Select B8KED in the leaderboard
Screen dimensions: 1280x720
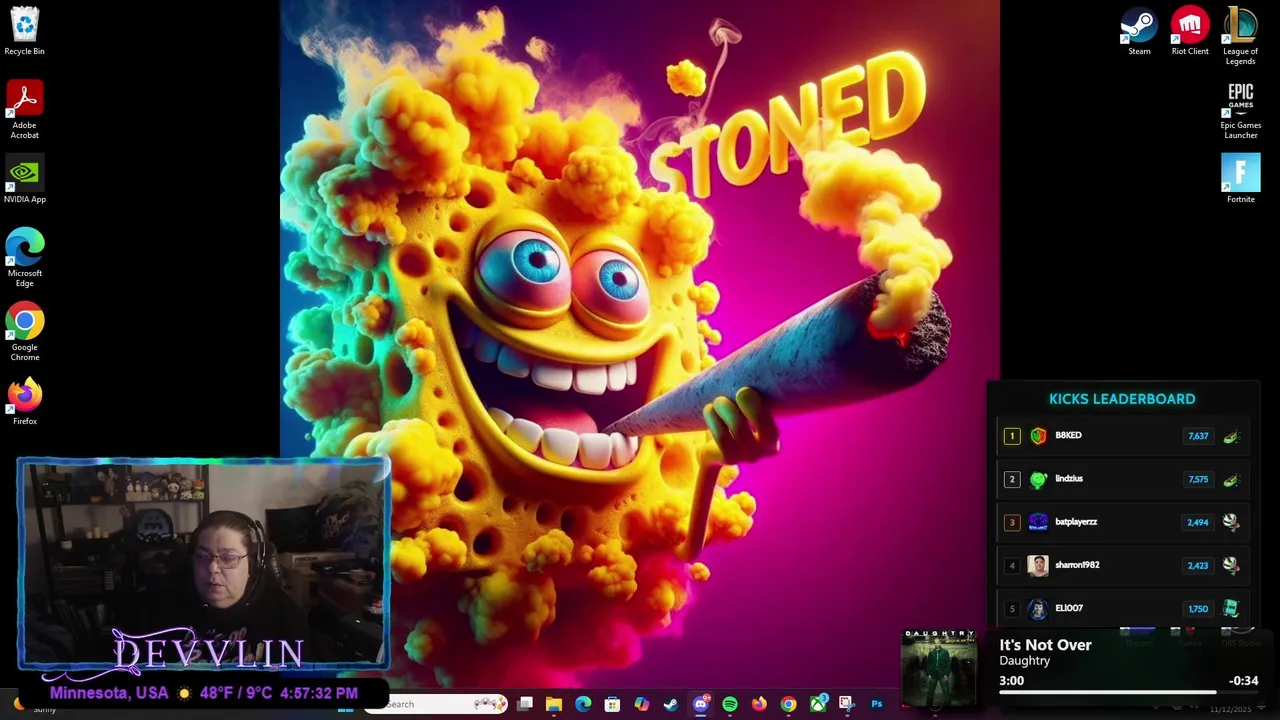tap(1122, 436)
